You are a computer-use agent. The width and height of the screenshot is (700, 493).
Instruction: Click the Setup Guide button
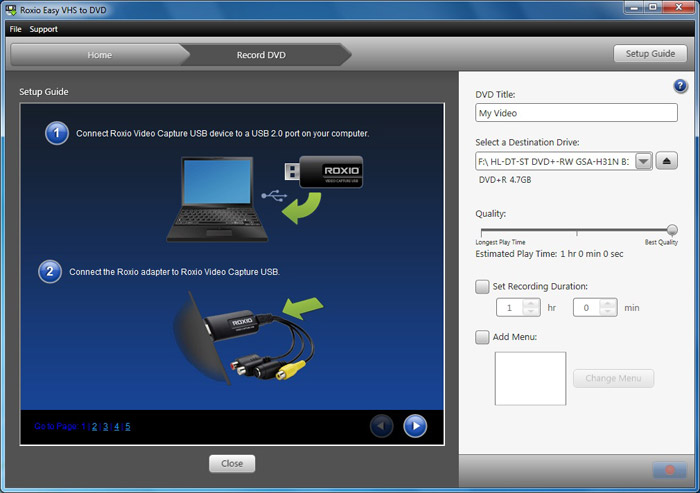point(650,54)
